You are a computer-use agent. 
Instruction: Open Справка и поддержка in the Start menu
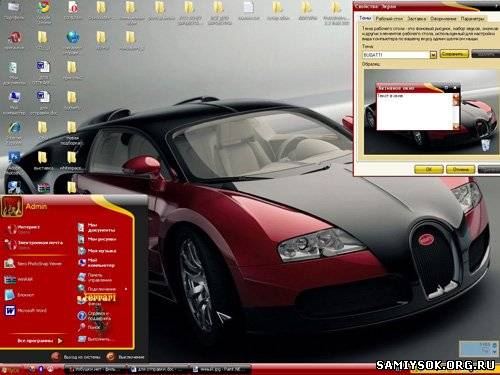[x=95, y=316]
